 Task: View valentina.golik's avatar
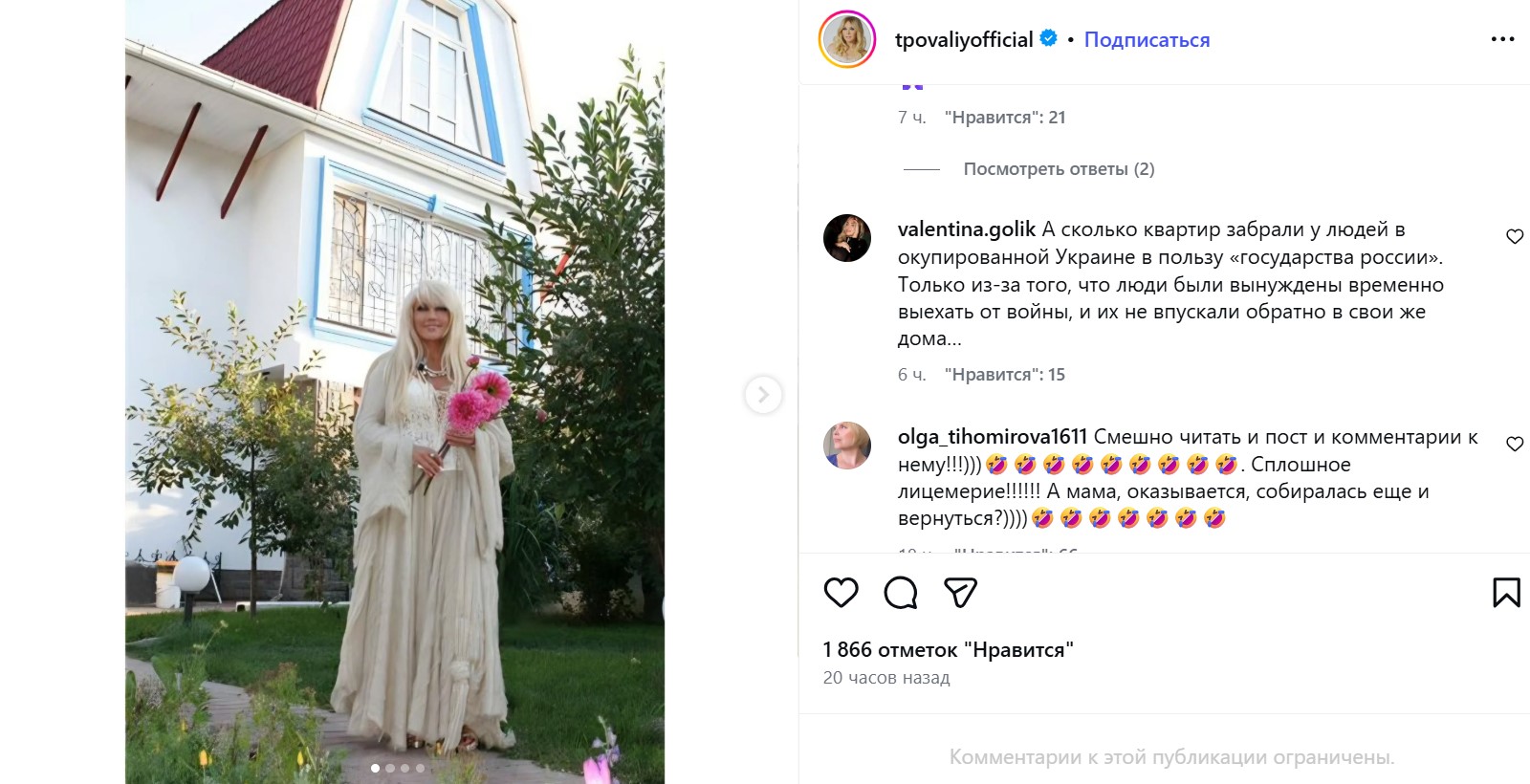(x=847, y=238)
